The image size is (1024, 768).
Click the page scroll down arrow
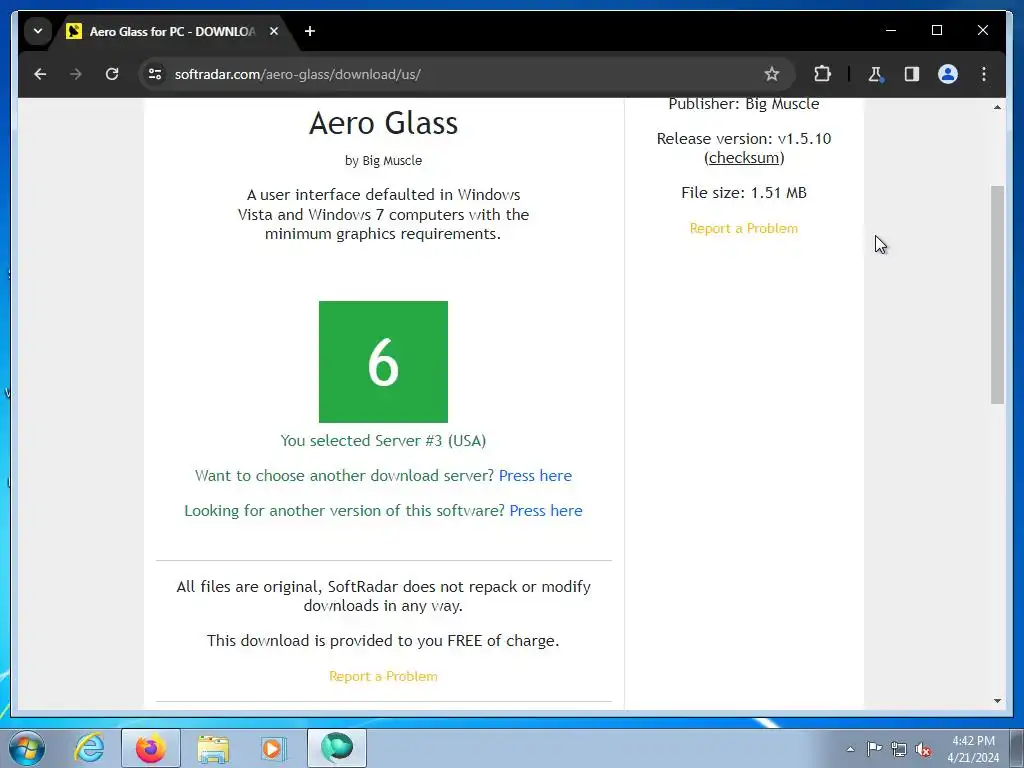997,701
